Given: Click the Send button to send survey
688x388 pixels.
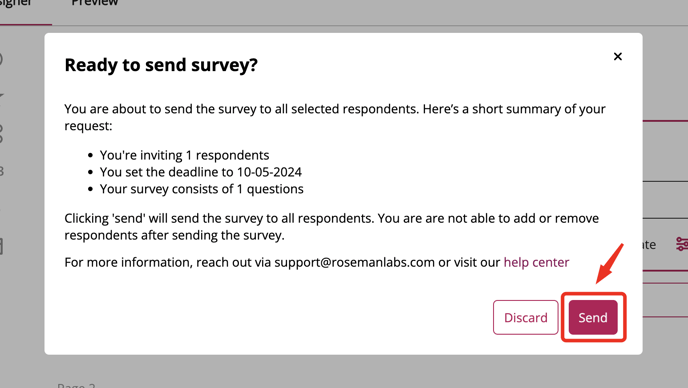Looking at the screenshot, I should click(593, 317).
